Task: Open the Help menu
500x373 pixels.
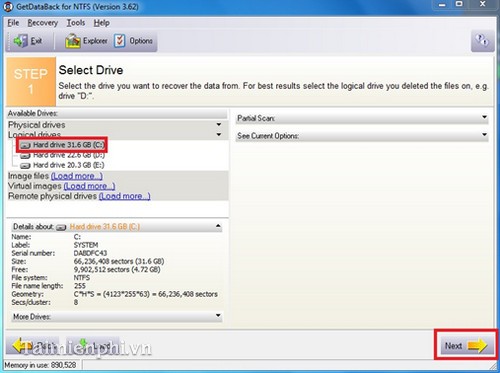Action: coord(101,23)
